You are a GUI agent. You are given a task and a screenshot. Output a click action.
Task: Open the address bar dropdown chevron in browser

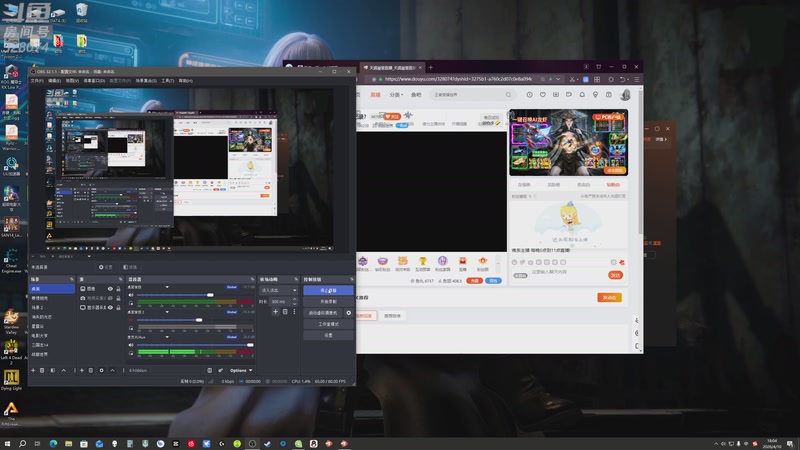(558, 79)
